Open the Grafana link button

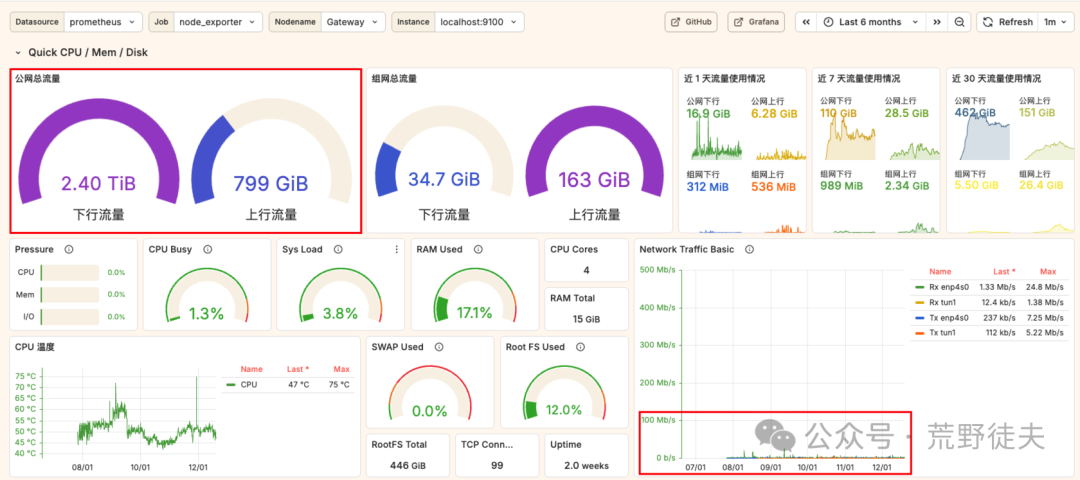coord(756,22)
